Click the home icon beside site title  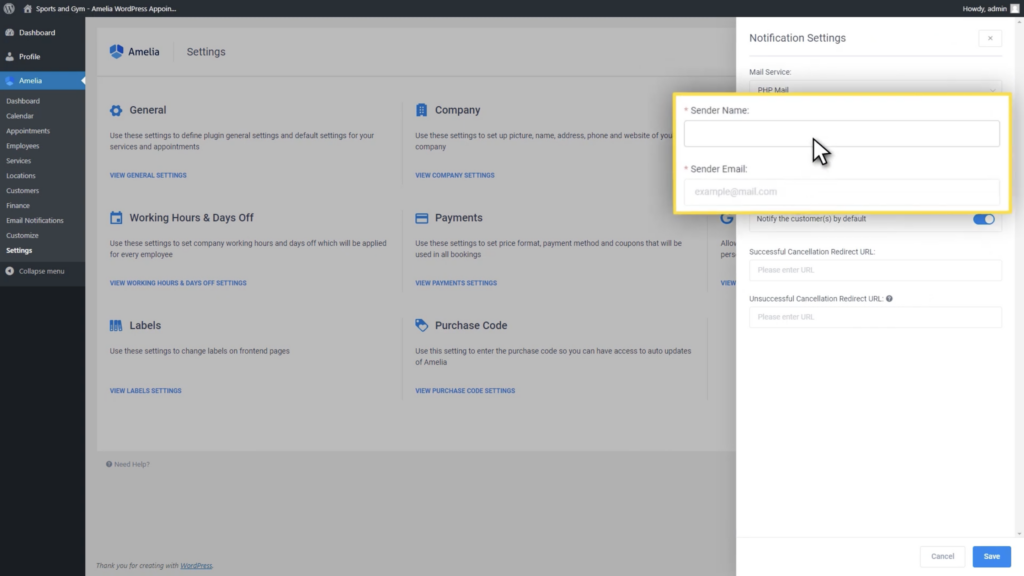coord(27,8)
